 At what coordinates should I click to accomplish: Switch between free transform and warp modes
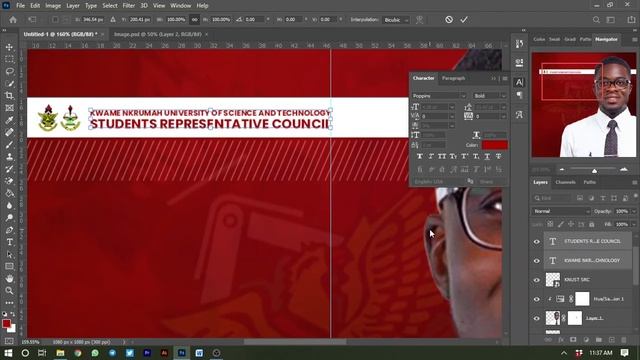[x=419, y=20]
